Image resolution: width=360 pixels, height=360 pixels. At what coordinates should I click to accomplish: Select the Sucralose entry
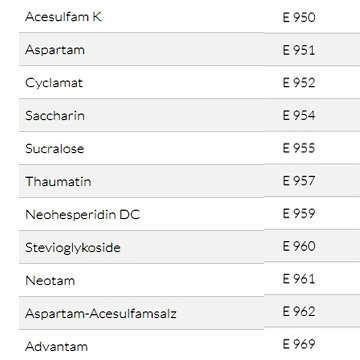click(55, 148)
